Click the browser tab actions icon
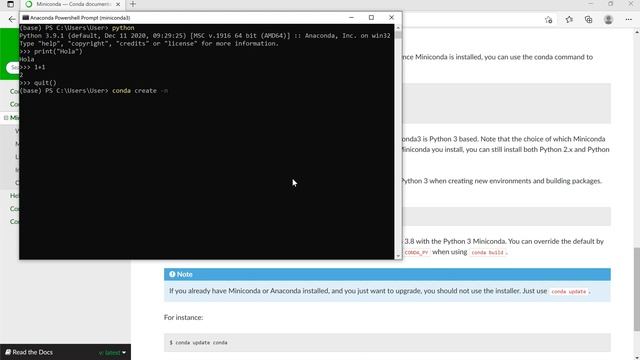 coord(10,4)
